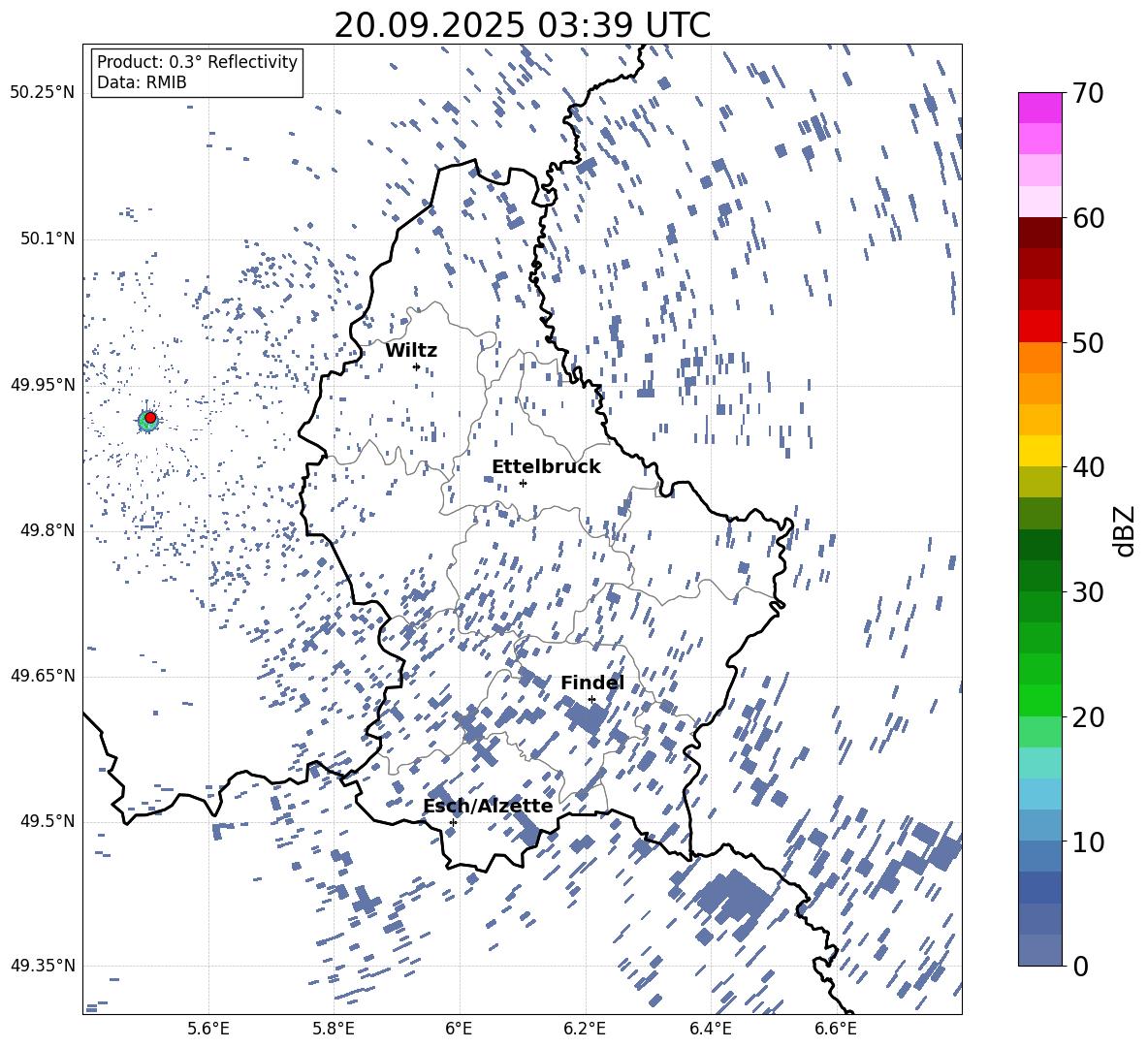Click the 5.8°E longitude label
Viewport: 1148px width, 1048px height.
(x=334, y=1029)
